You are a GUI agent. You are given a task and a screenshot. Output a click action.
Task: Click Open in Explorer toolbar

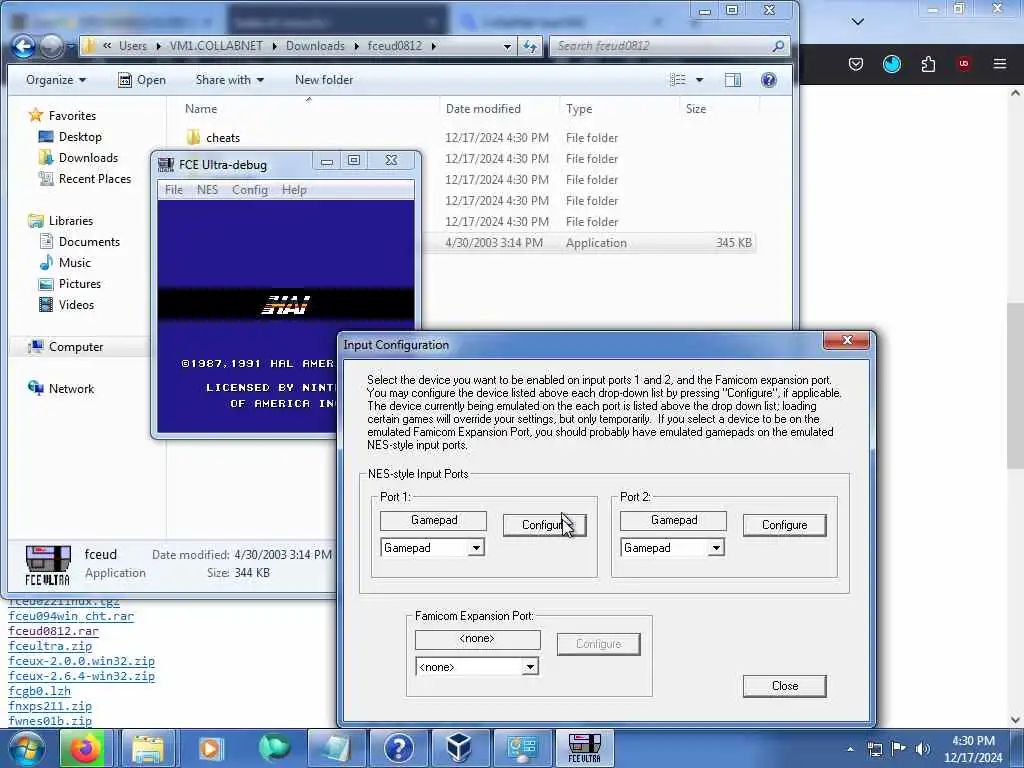[x=142, y=80]
